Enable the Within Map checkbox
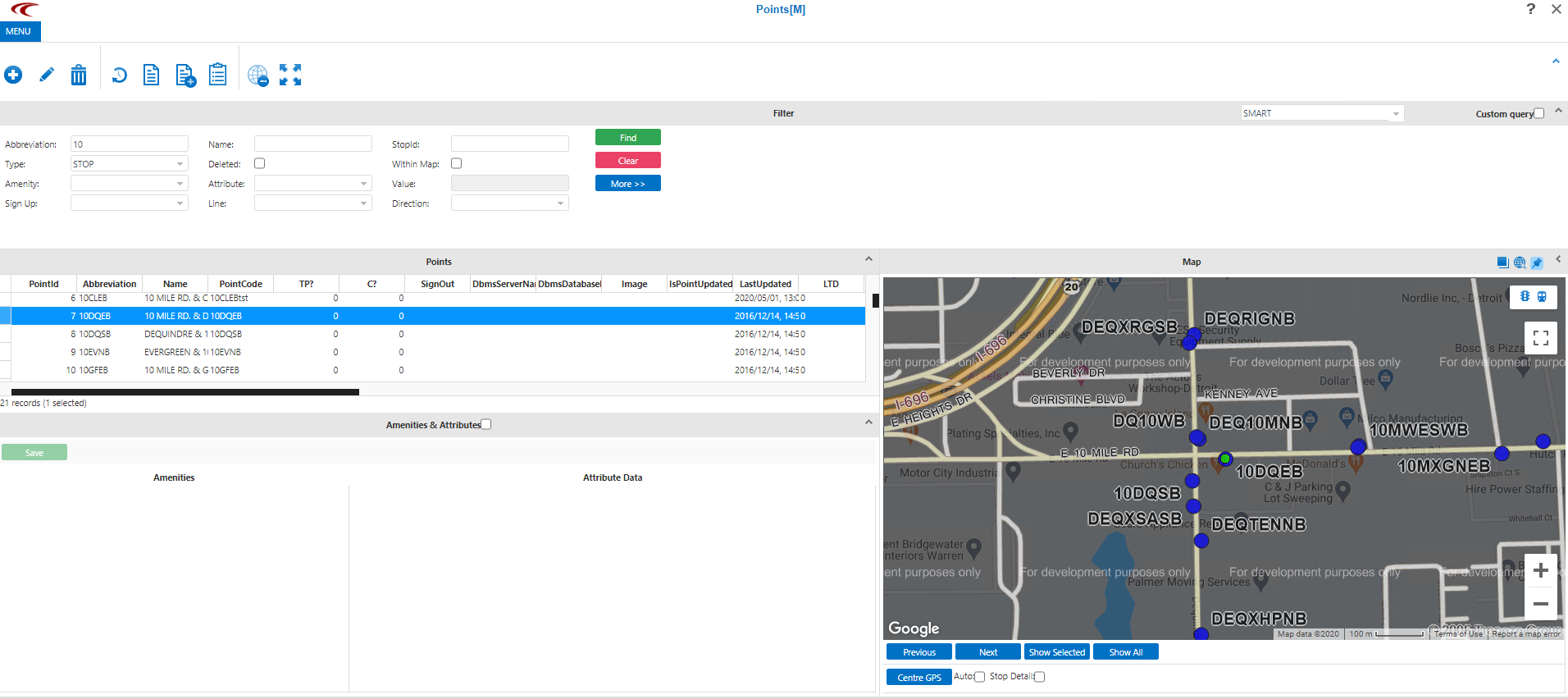Viewport: 1568px width, 699px height. 457,164
